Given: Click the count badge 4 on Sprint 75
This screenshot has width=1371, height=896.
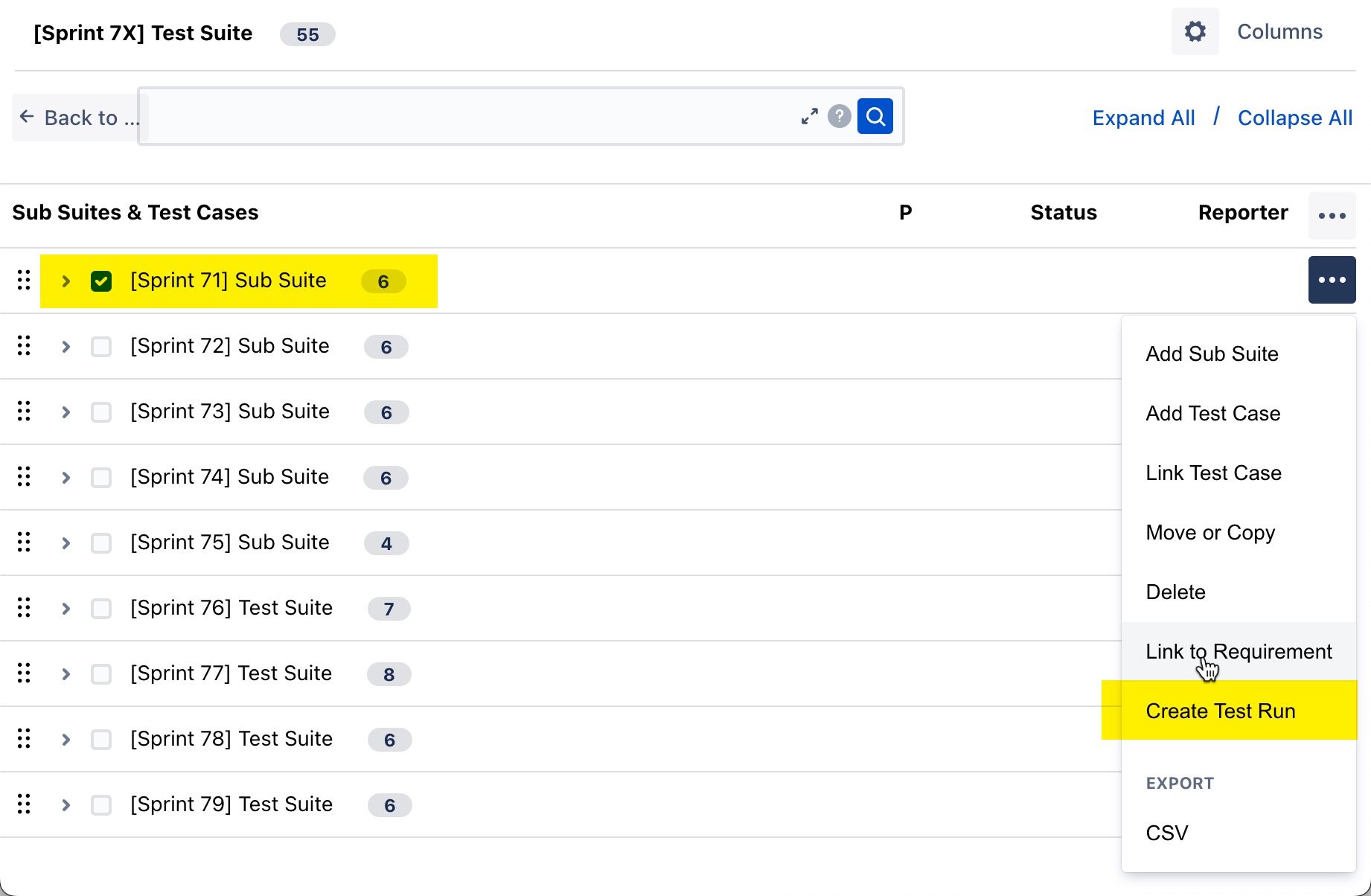Looking at the screenshot, I should tap(386, 543).
